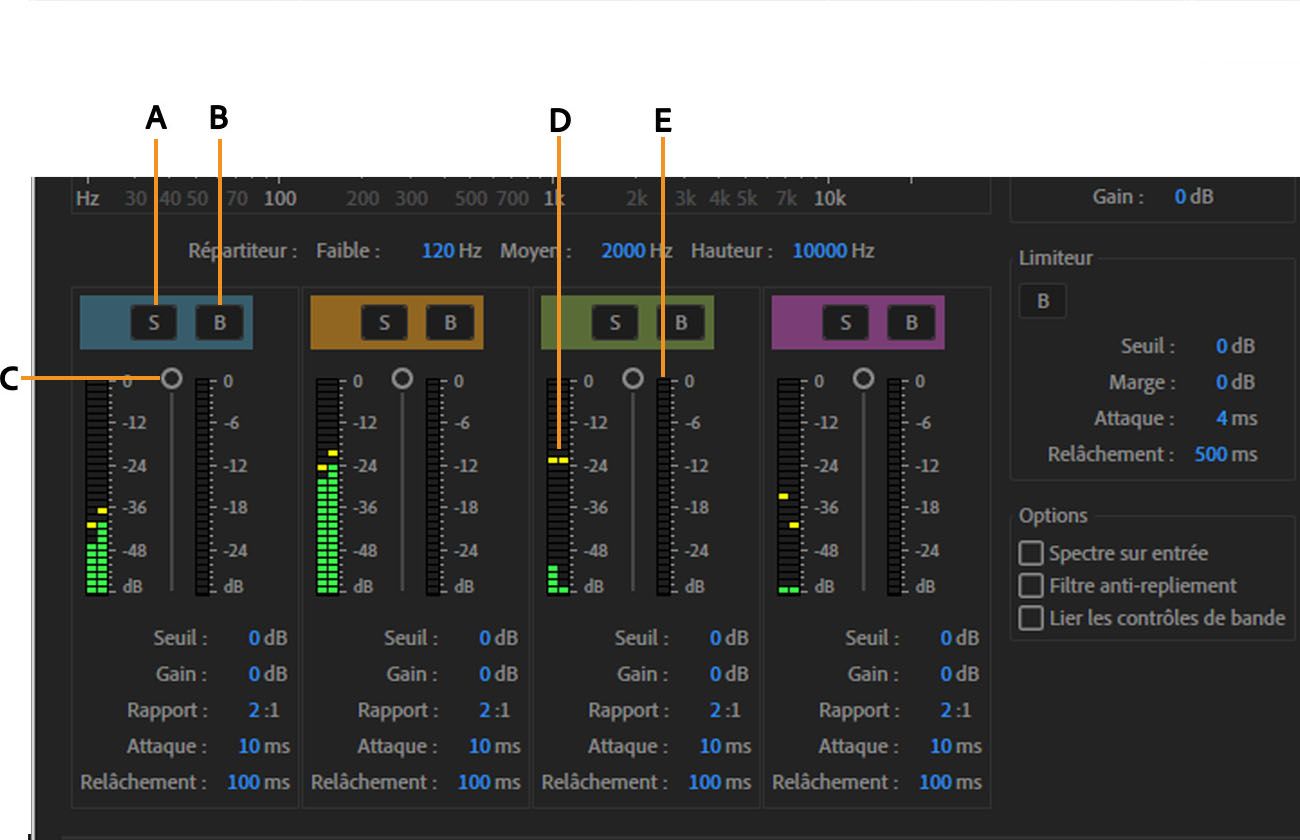Click green band Rapport 2:1 value
This screenshot has width=1300, height=840.
click(725, 710)
